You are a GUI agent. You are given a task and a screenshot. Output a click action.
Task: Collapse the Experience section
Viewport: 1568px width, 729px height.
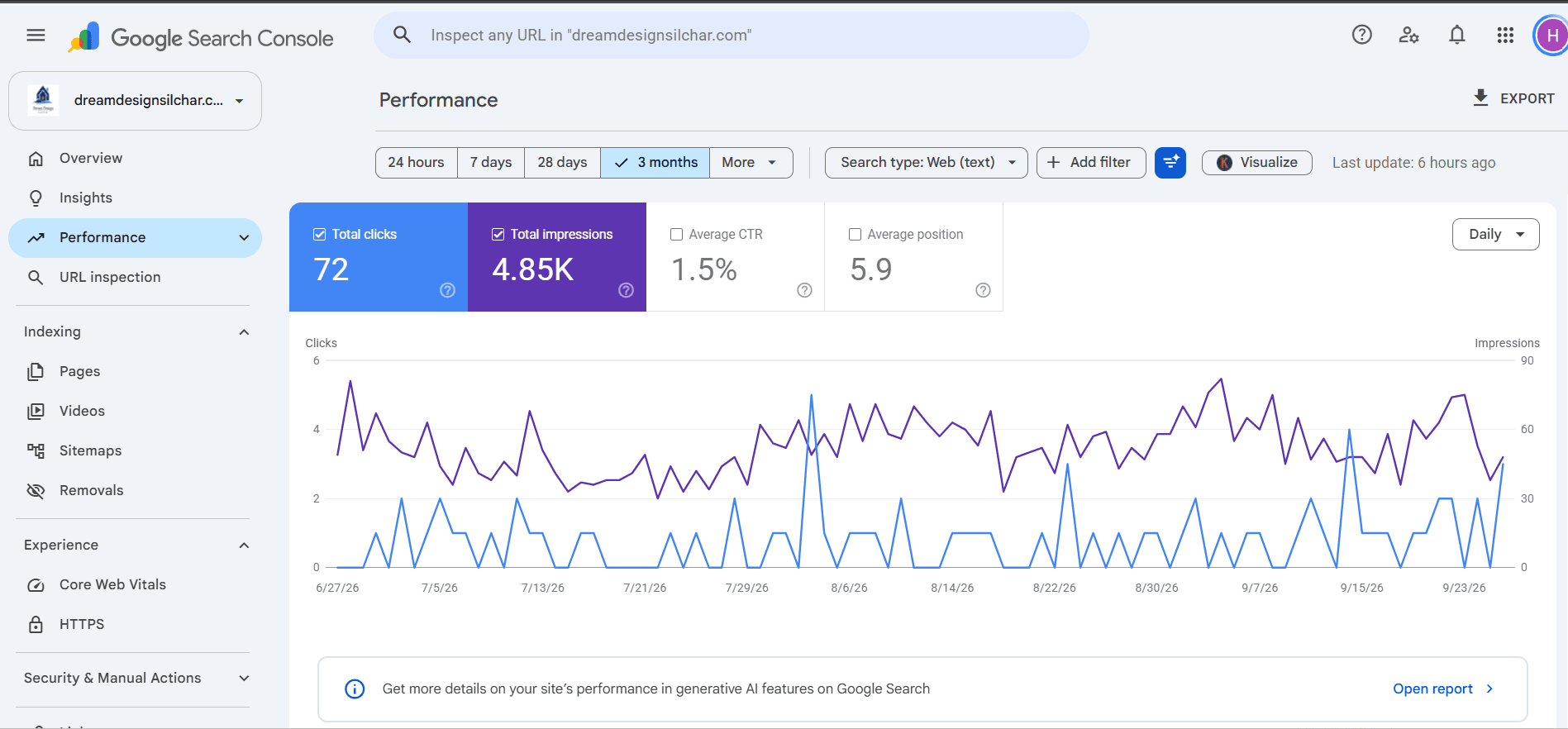tap(244, 546)
